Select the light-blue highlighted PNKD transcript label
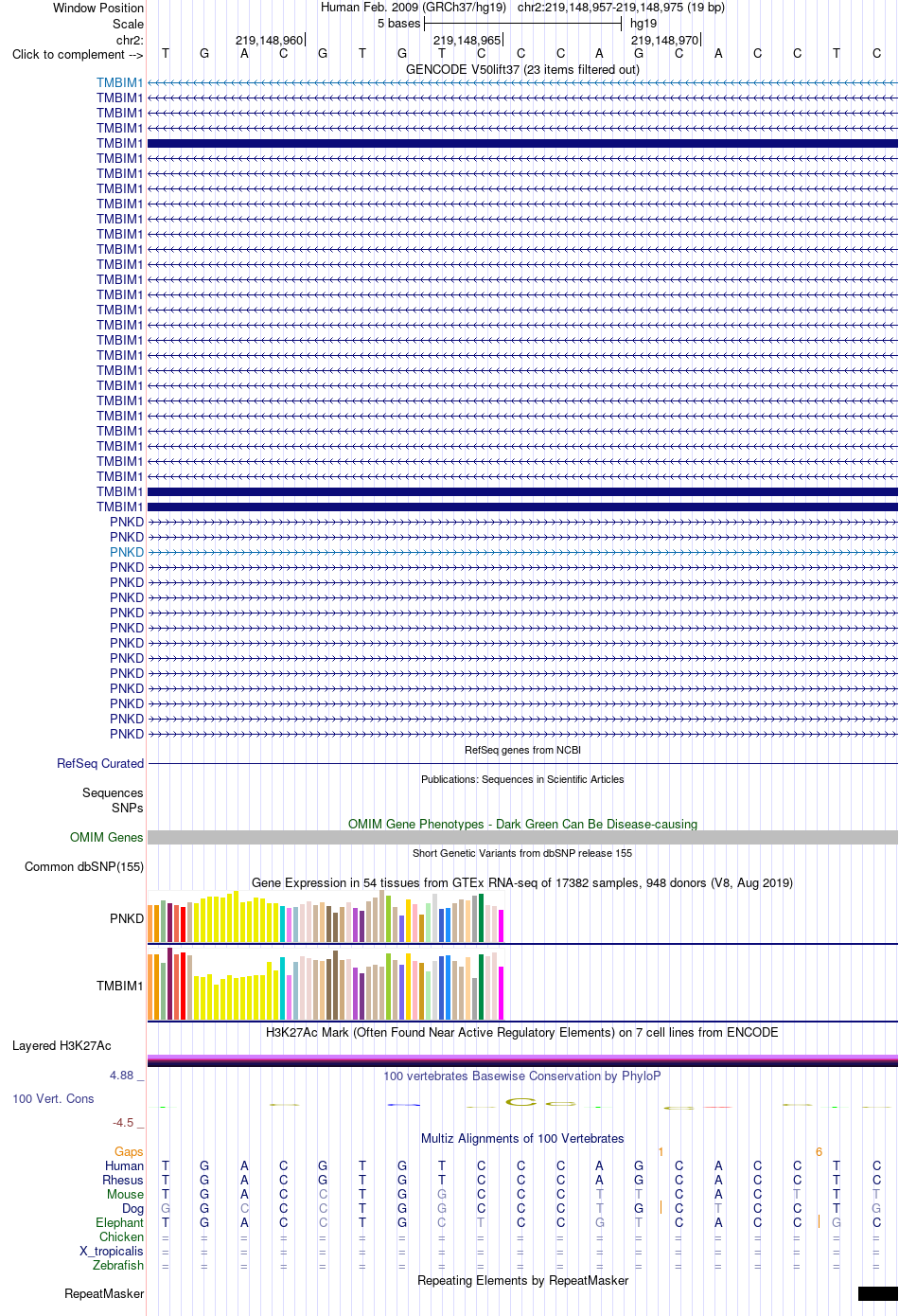899x1316 pixels. pos(127,552)
